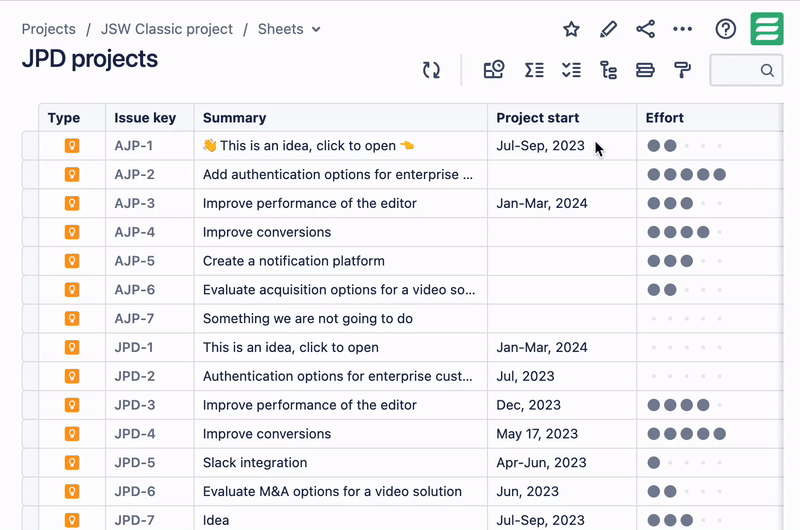Click the sigma aggregate icon

click(x=534, y=70)
